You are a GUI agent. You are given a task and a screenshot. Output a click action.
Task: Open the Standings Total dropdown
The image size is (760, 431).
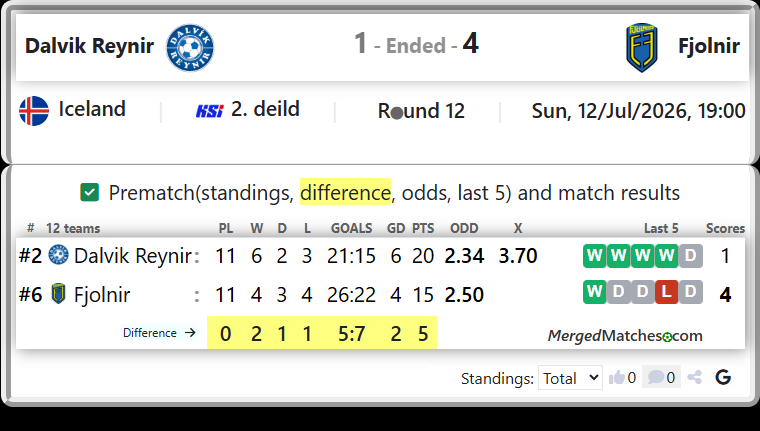coord(570,378)
